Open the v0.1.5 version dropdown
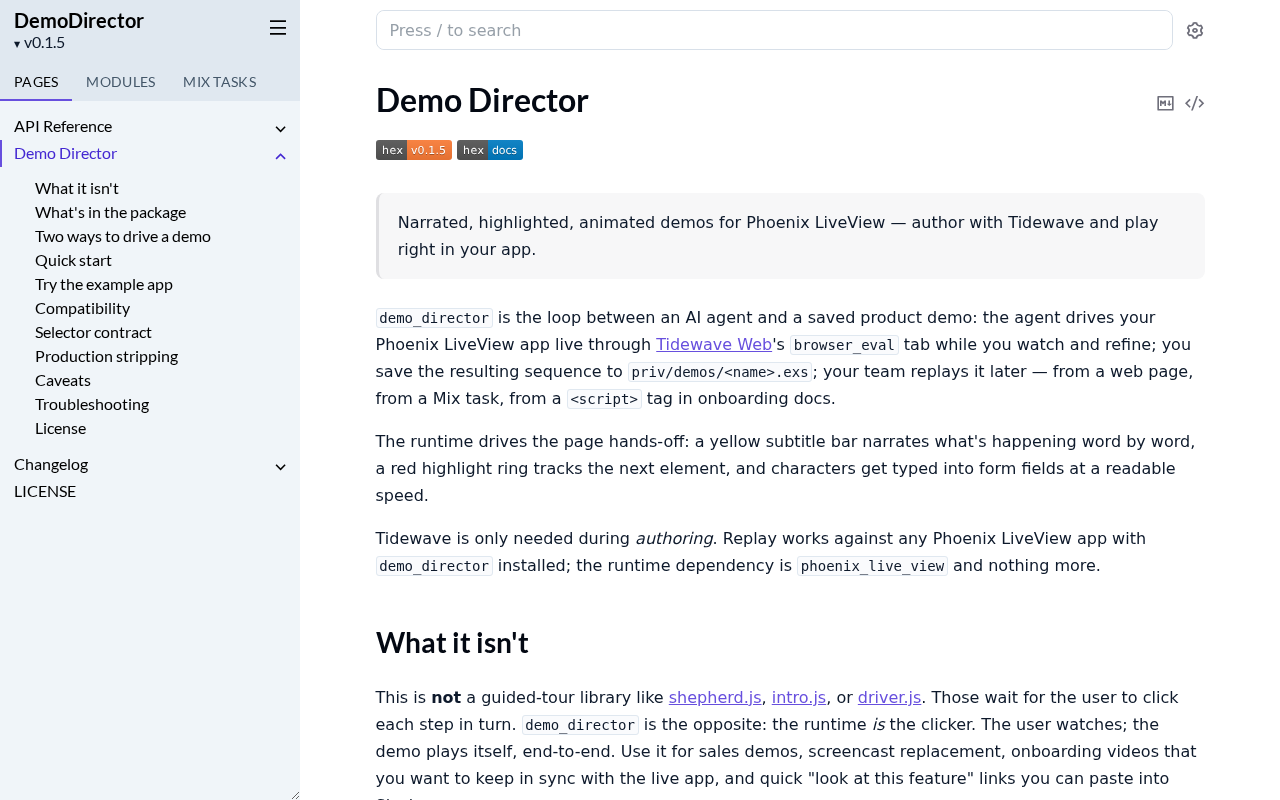The image size is (1280, 800). click(x=40, y=42)
